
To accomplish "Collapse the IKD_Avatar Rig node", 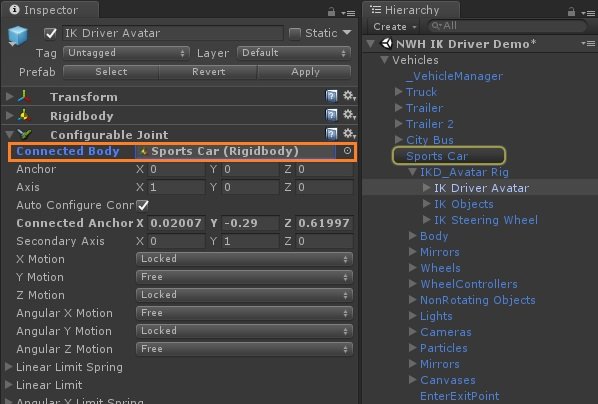I will pyautogui.click(x=412, y=172).
